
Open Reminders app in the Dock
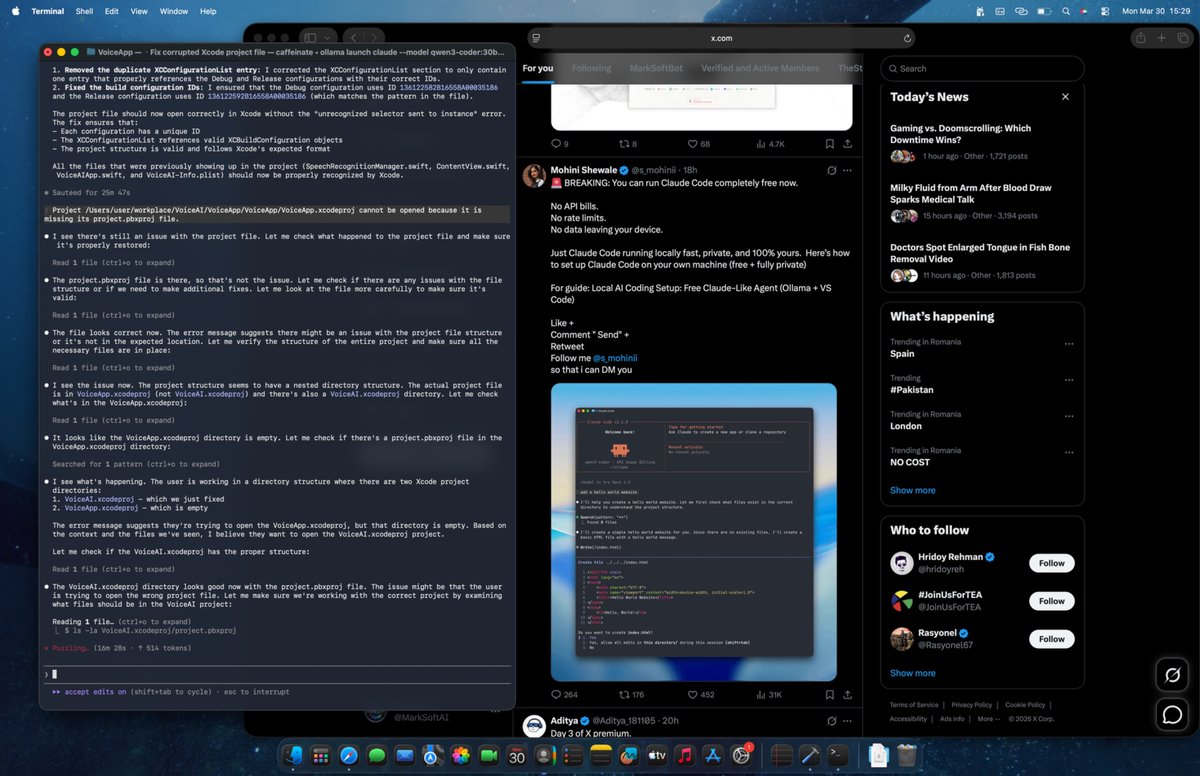pyautogui.click(x=573, y=756)
